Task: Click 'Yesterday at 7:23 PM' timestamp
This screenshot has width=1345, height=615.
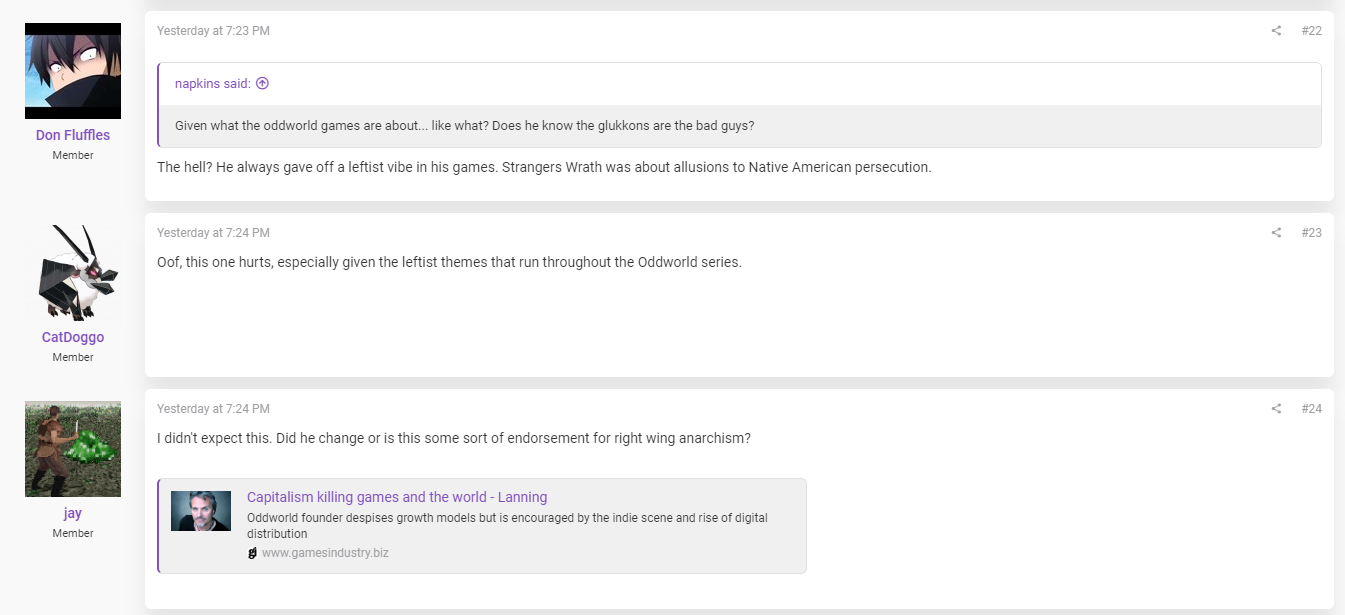Action: (213, 31)
